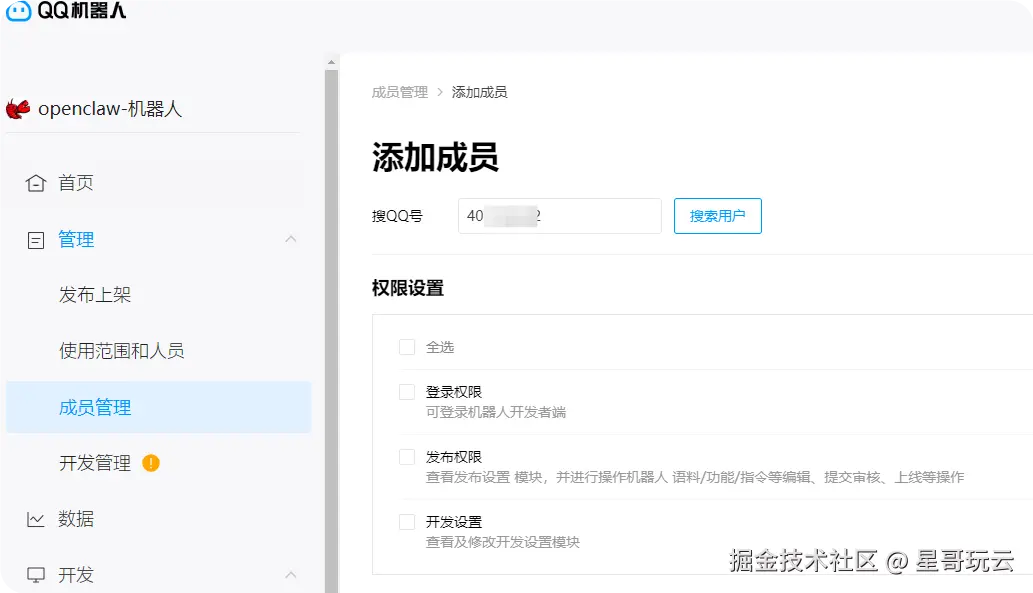Click the sidebar scrollbar up arrow
The width and height of the screenshot is (1033, 593).
(331, 62)
